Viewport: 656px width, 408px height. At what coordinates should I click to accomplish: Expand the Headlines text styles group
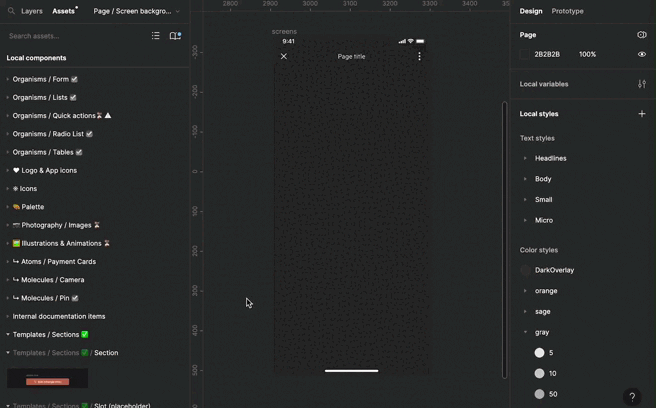coord(526,158)
